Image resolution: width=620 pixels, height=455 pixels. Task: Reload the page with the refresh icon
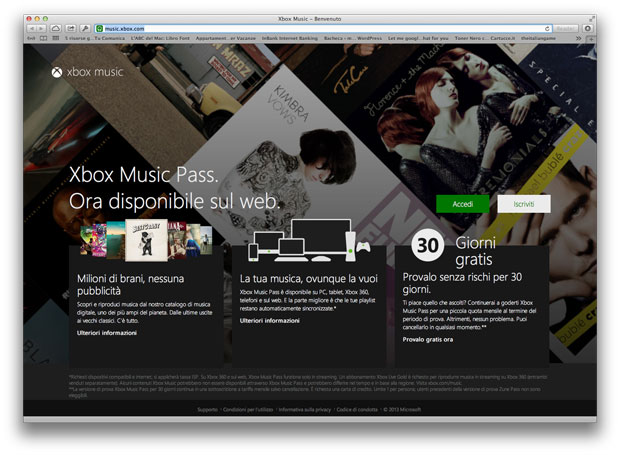[x=547, y=28]
